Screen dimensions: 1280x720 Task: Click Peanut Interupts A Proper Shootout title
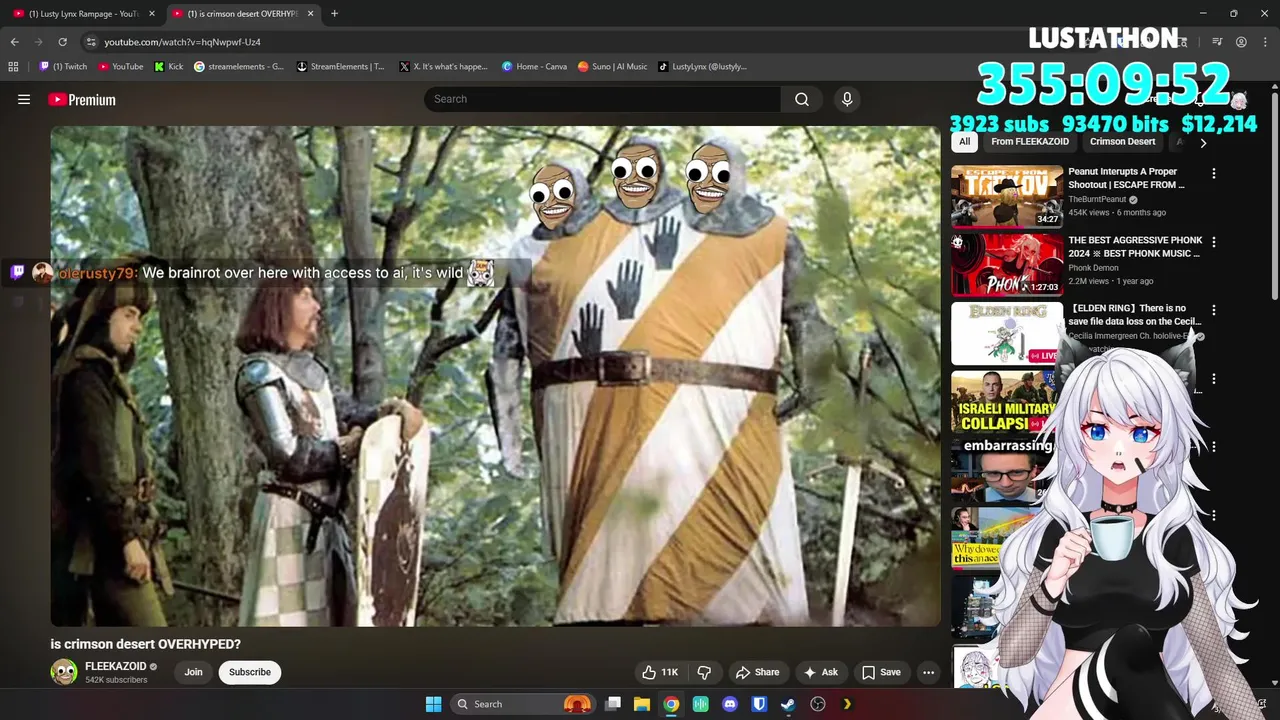tap(1126, 178)
